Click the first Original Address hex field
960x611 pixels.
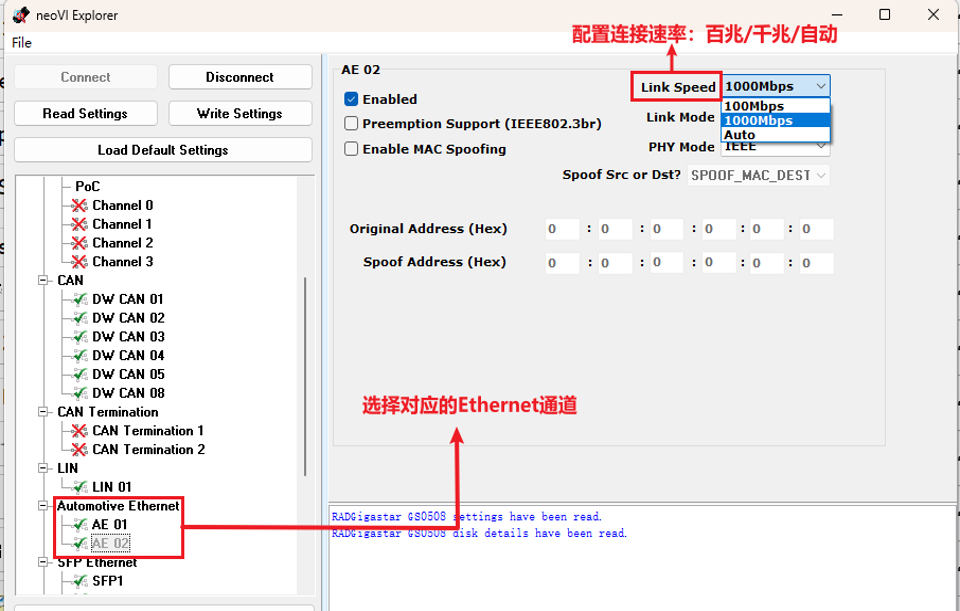[561, 229]
